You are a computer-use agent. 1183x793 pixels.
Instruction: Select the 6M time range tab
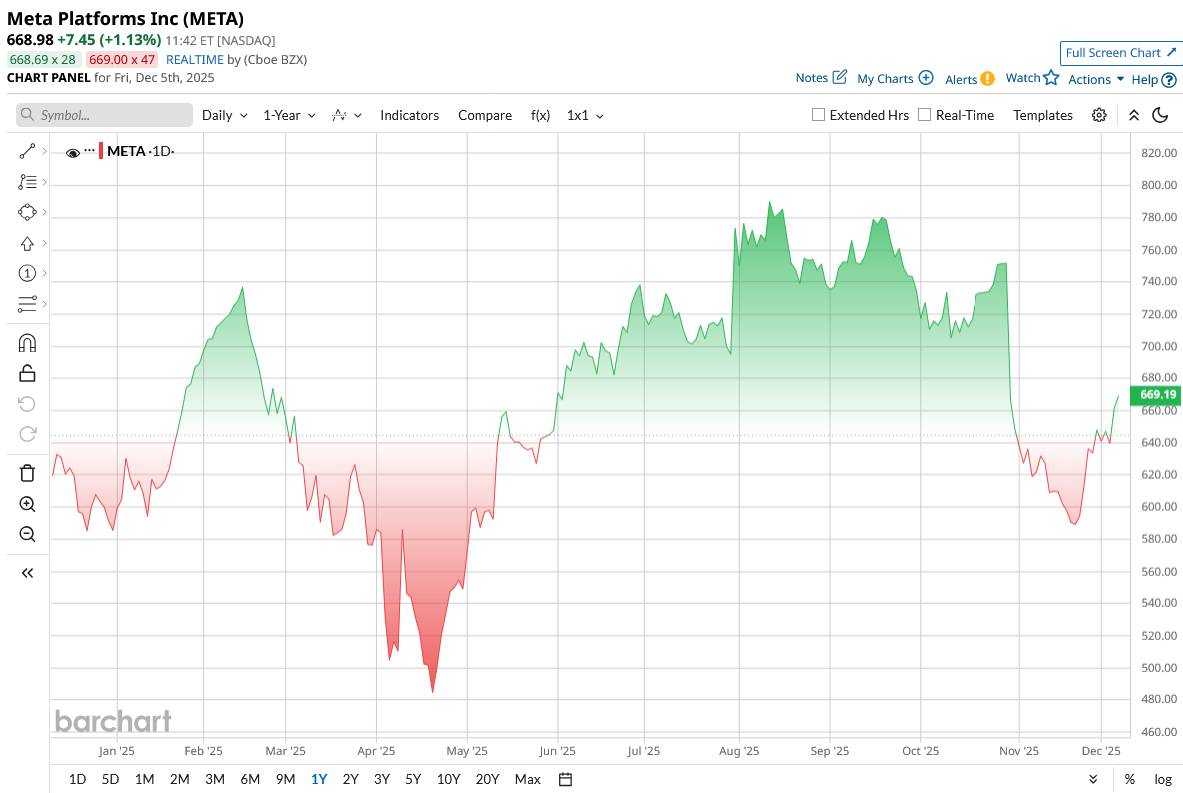pos(250,779)
